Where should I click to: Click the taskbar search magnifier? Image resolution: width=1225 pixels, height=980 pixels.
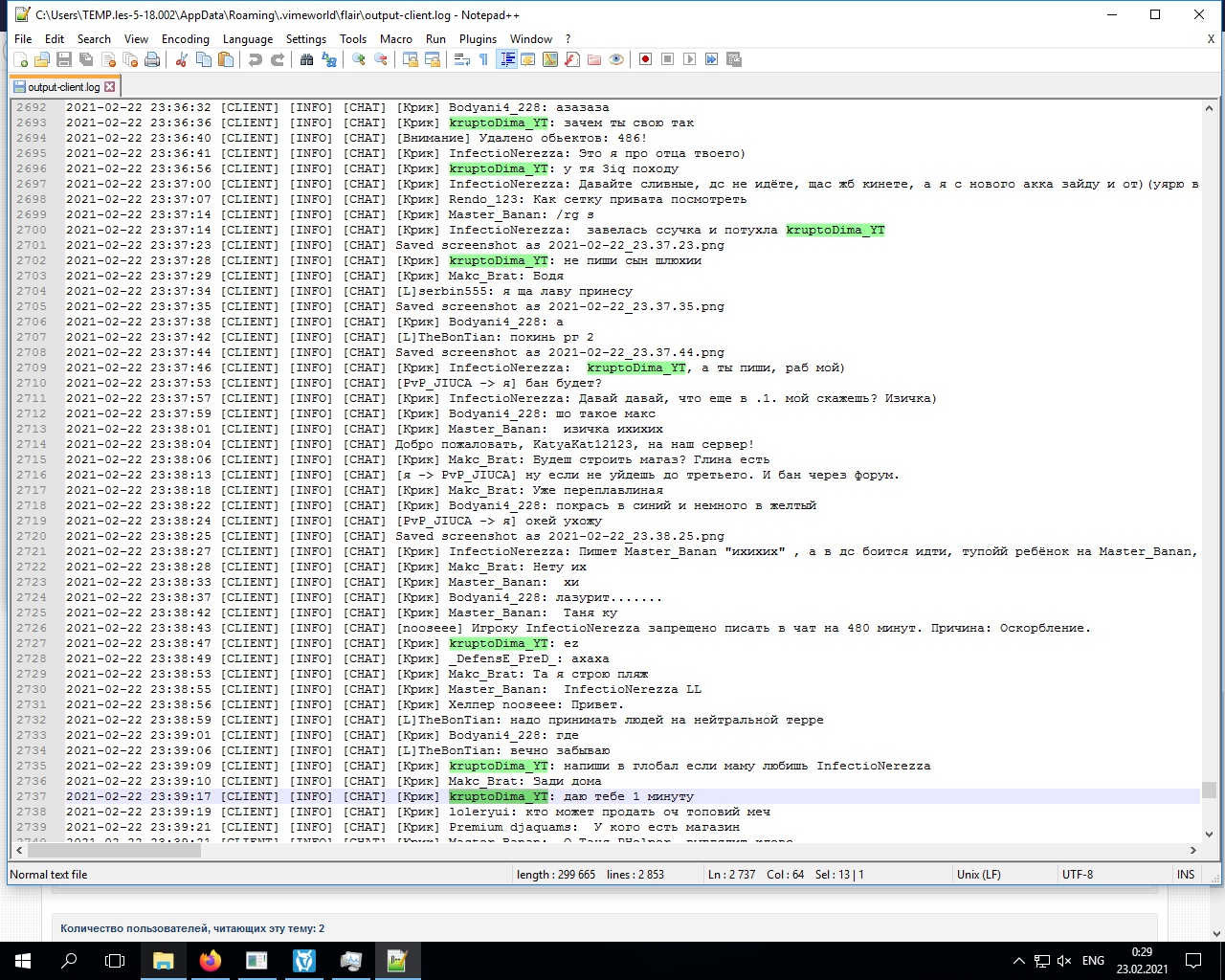(69, 961)
